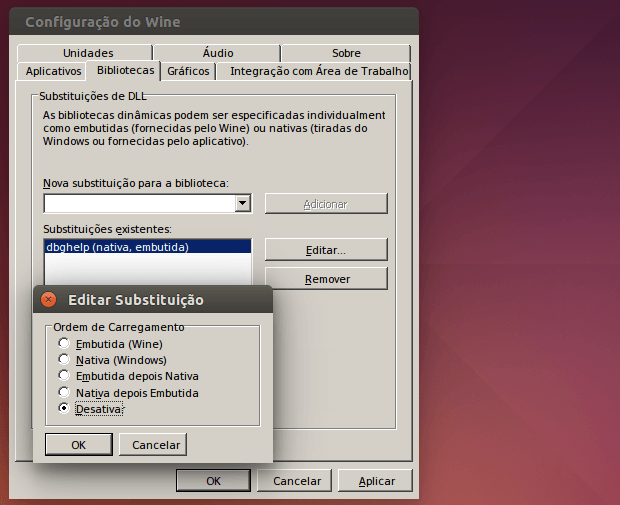620x505 pixels.
Task: Focus the Nova substituição library text field
Action: click(x=140, y=204)
